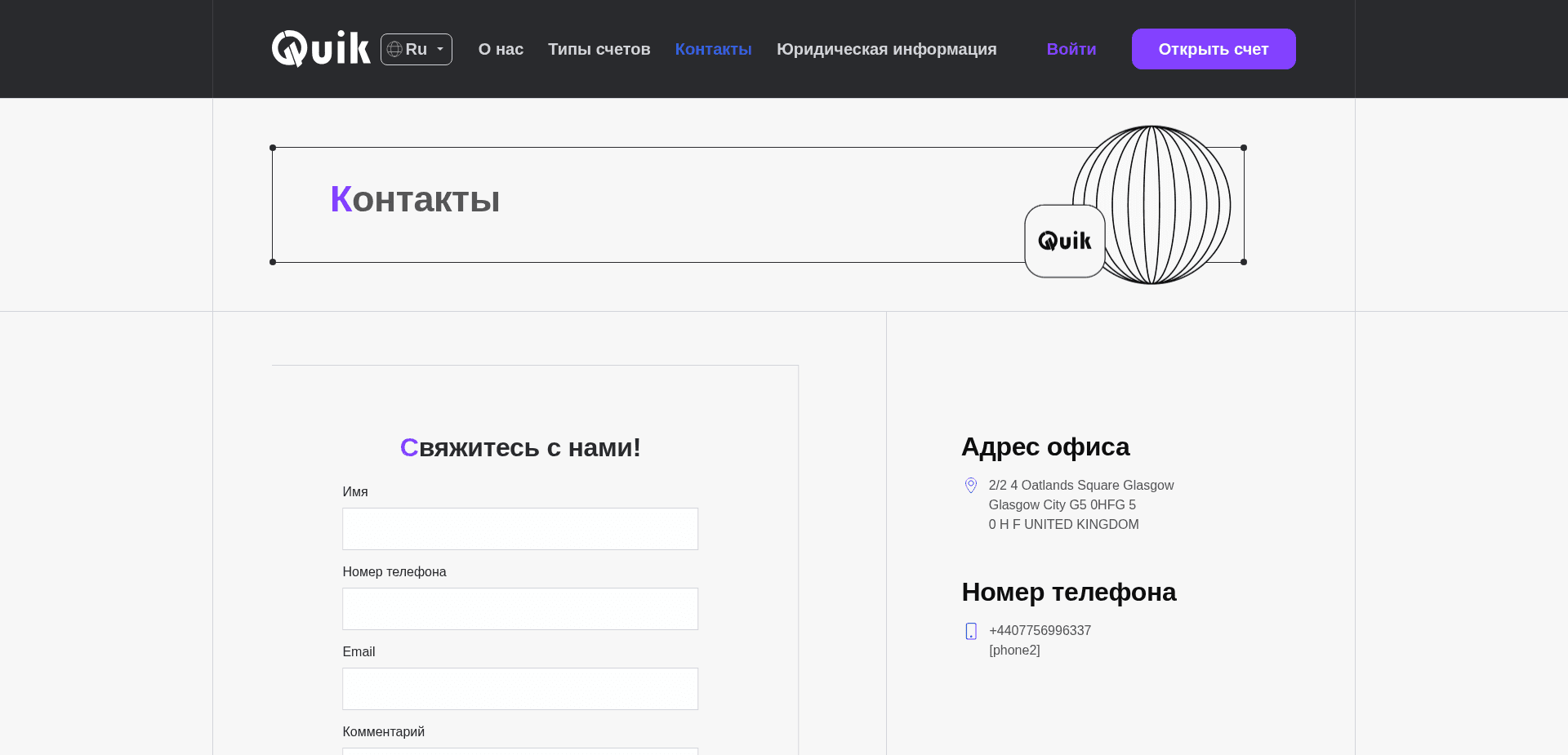Click the location pin icon beside office address
The width and height of the screenshot is (1568, 755).
point(971,485)
